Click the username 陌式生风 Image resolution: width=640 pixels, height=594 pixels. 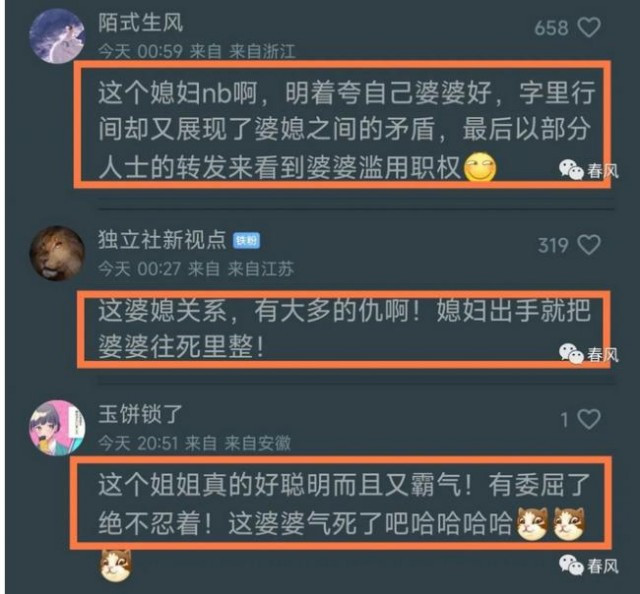(140, 22)
